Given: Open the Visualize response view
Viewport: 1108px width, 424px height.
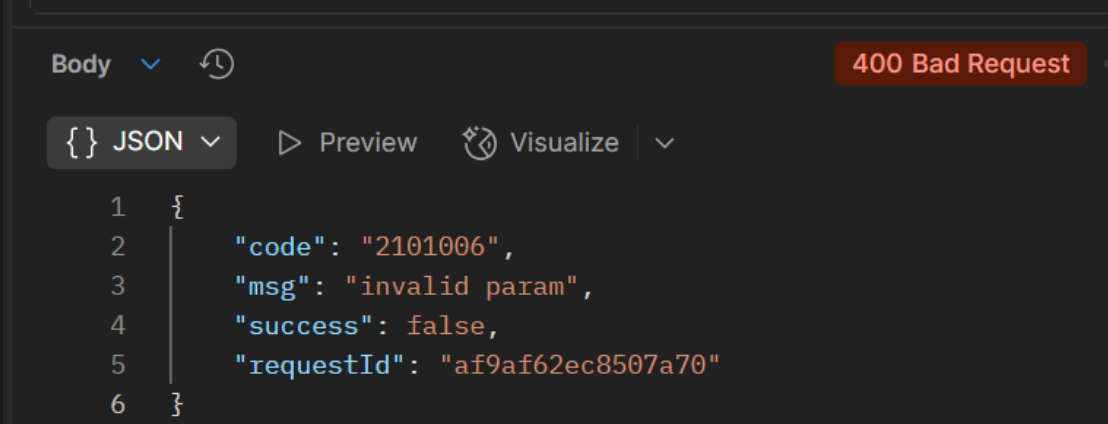Looking at the screenshot, I should (564, 143).
